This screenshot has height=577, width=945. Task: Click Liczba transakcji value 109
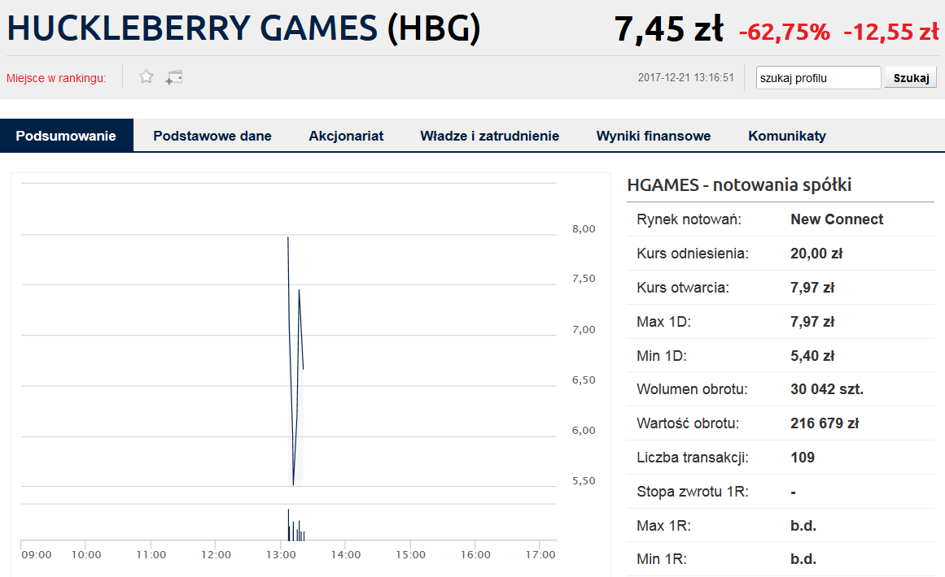(x=802, y=458)
